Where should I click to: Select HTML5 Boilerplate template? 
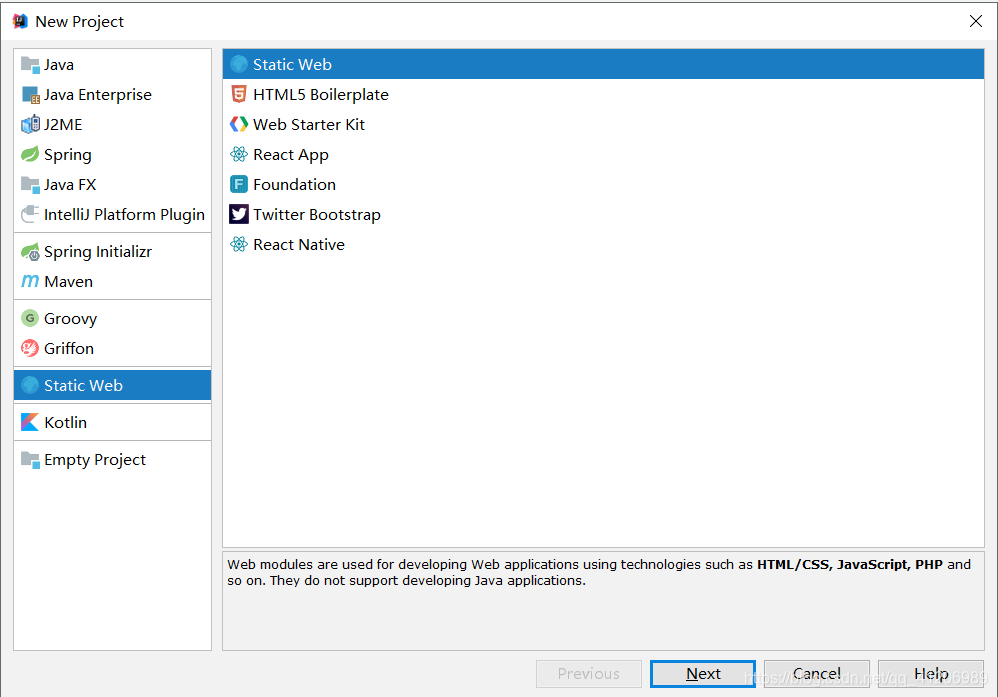point(603,94)
